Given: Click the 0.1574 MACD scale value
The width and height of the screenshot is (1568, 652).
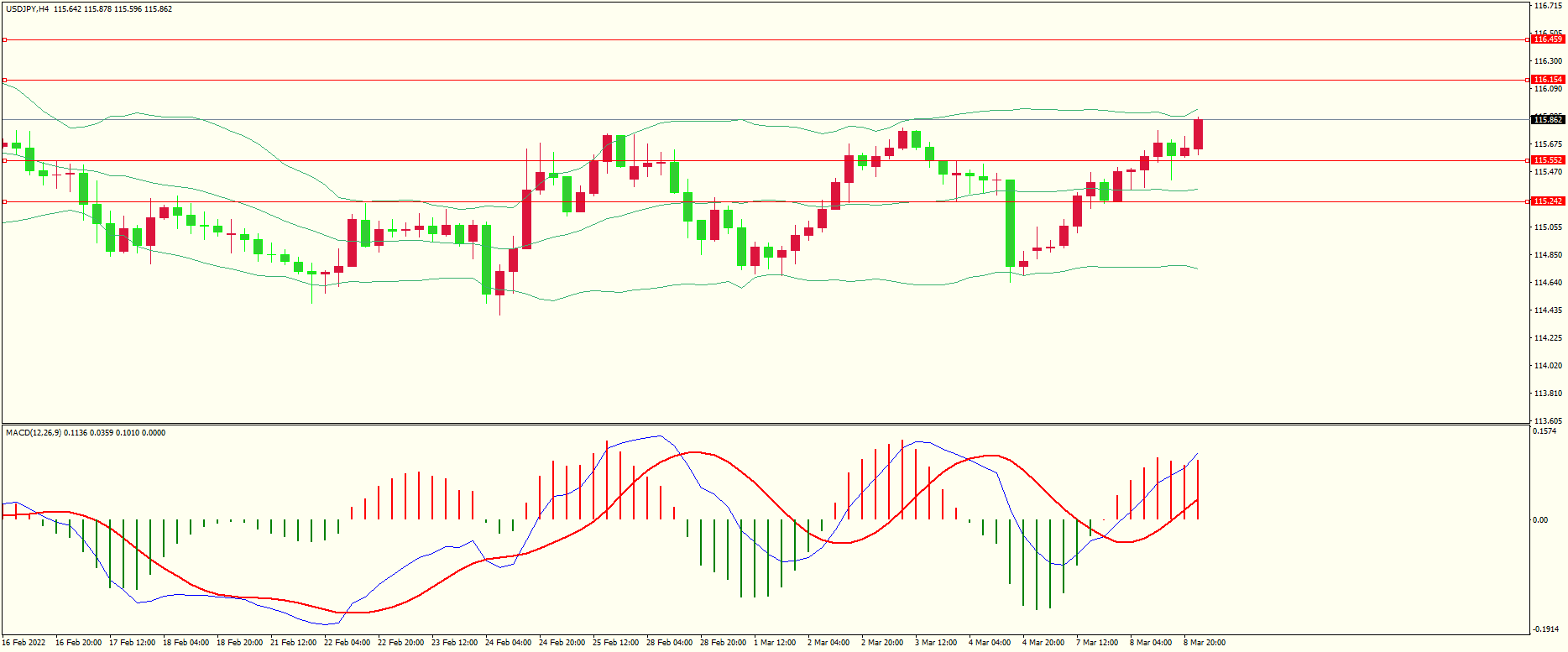Looking at the screenshot, I should (1544, 431).
